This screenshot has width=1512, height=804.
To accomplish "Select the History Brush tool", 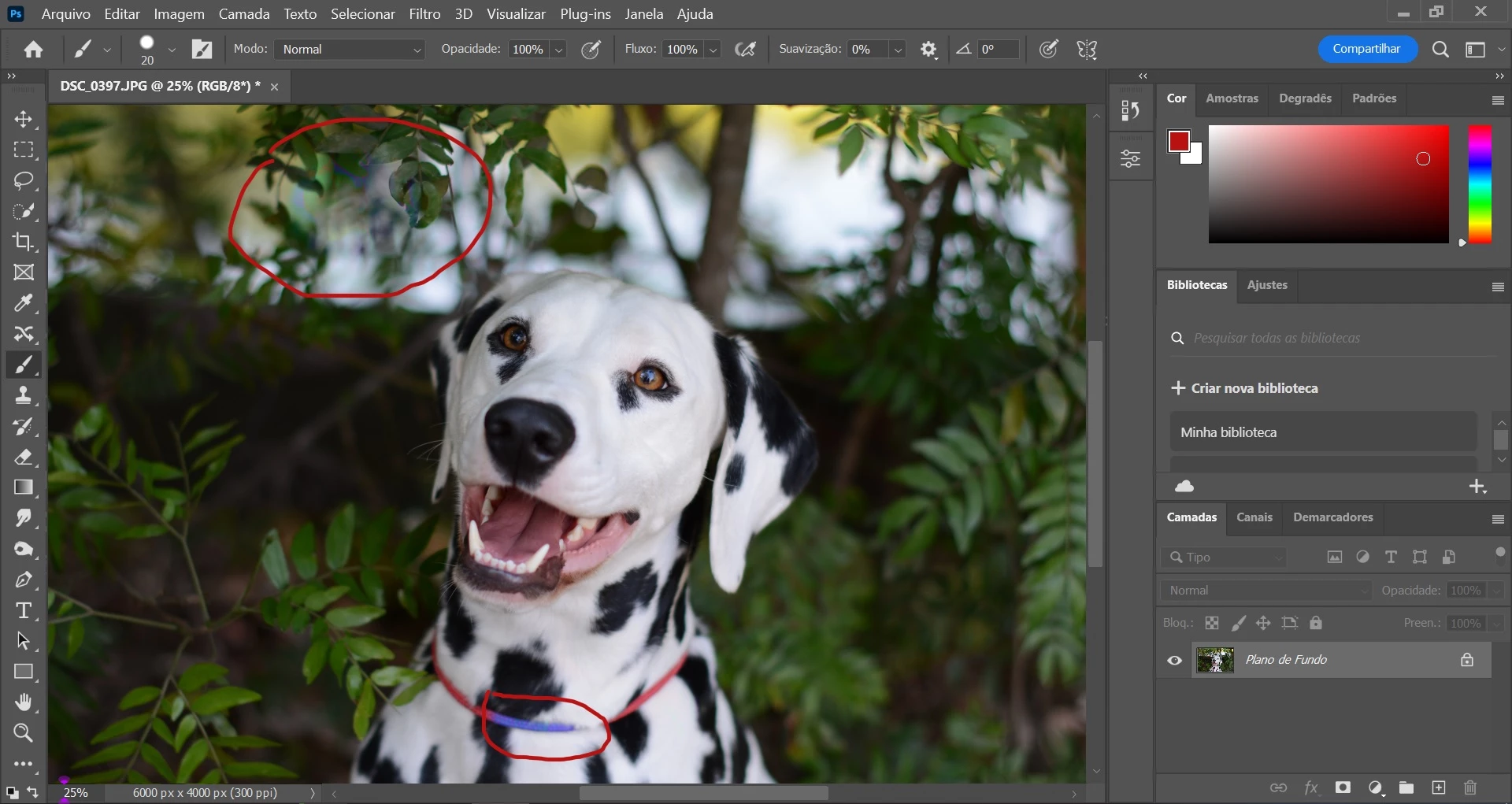I will pyautogui.click(x=24, y=426).
